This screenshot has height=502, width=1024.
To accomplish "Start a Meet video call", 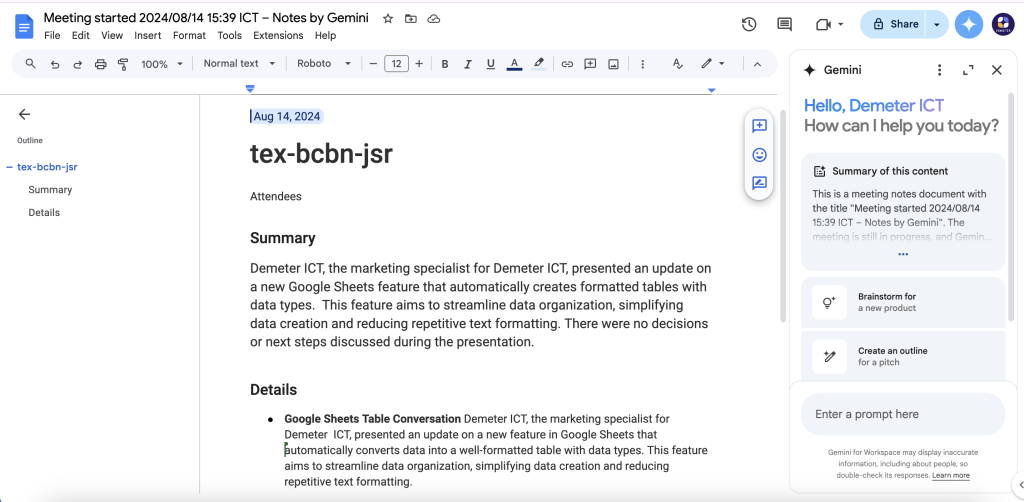I will pos(823,24).
